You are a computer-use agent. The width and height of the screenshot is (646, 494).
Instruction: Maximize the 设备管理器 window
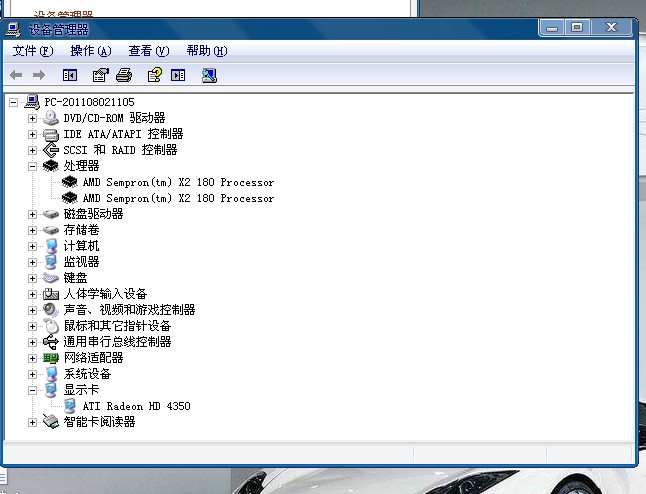[x=577, y=28]
